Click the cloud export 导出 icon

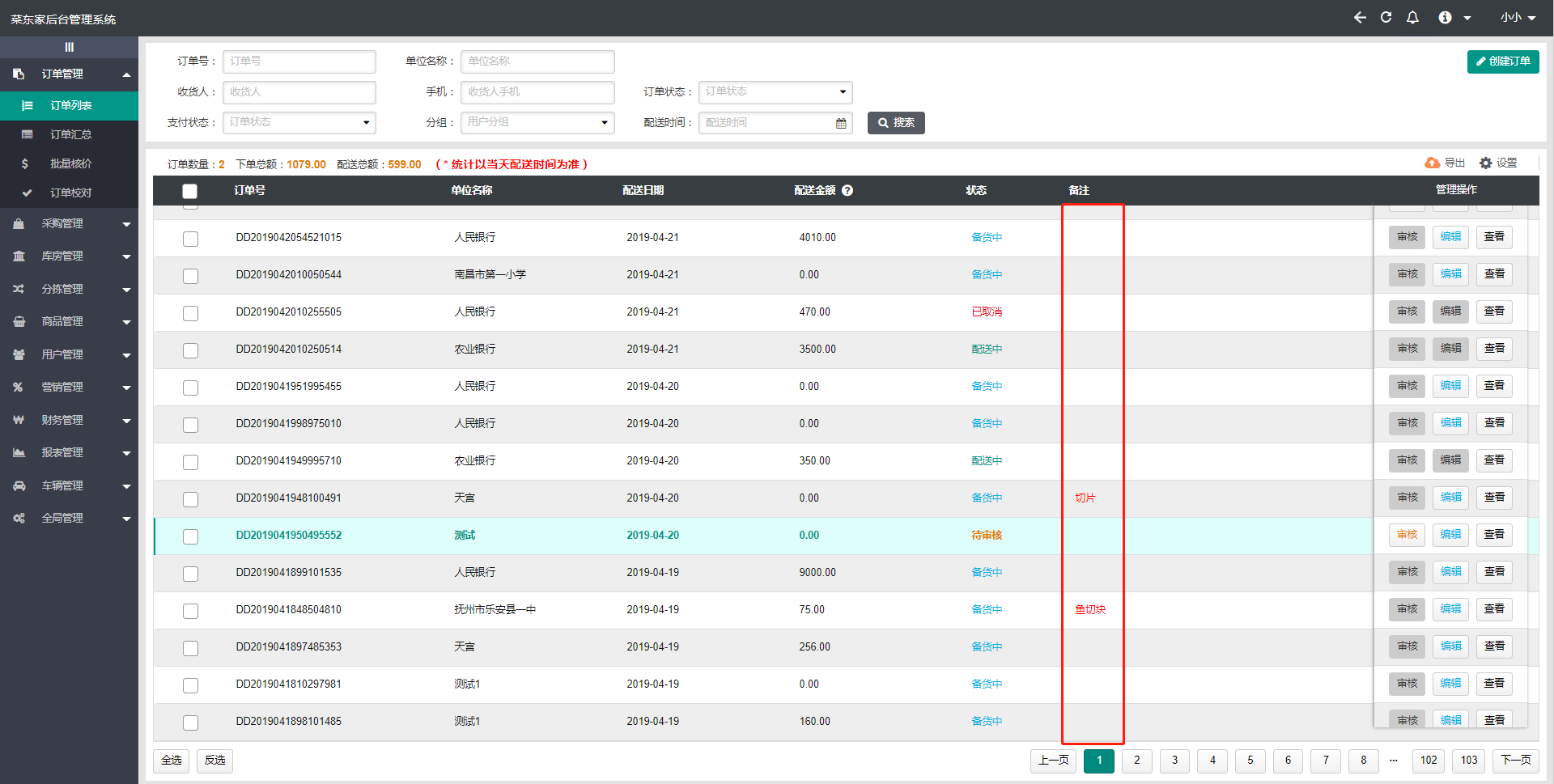[1433, 163]
